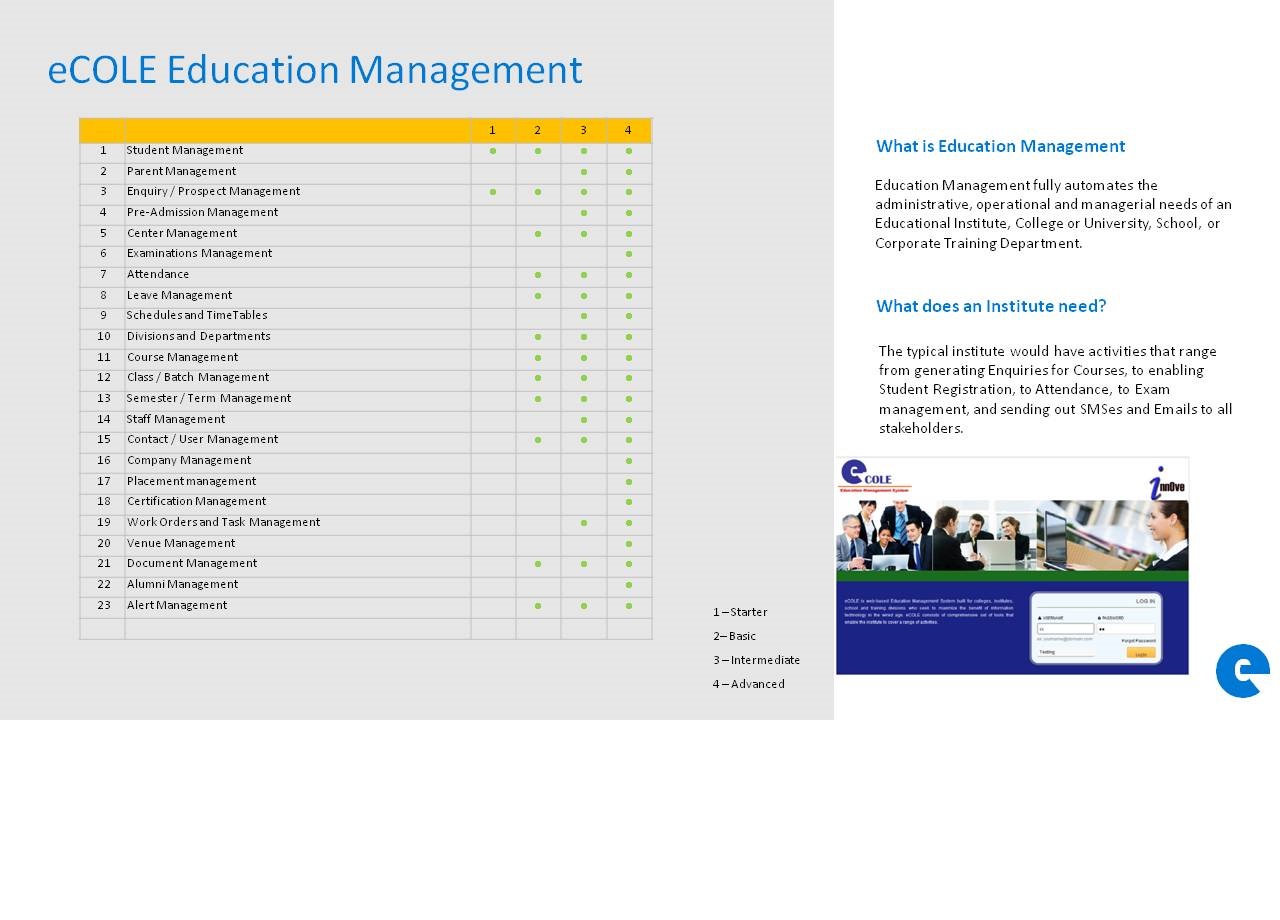Click the innOve logo in the login screenshot
Viewport: 1280px width, 920px height.
[x=1166, y=482]
